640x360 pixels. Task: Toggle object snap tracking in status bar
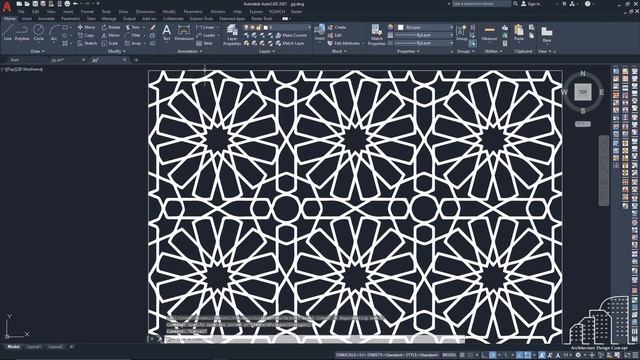pos(520,355)
